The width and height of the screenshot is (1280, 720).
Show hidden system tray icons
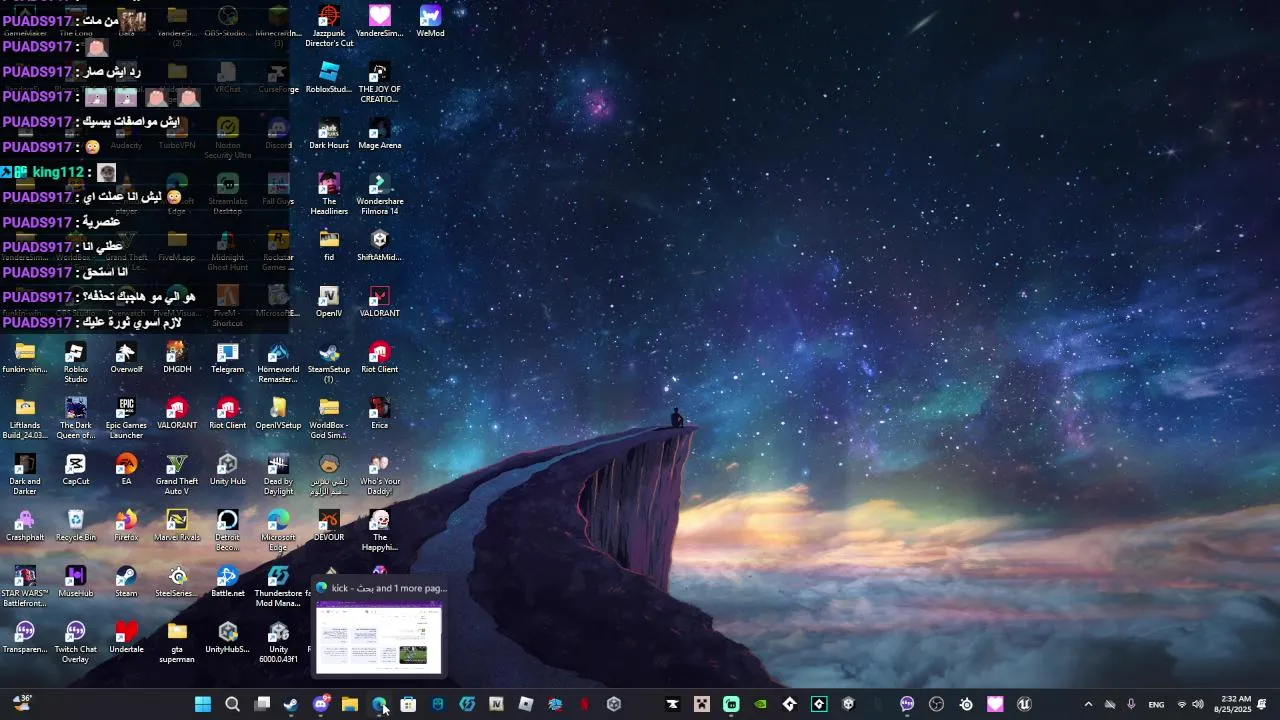click(x=1088, y=704)
